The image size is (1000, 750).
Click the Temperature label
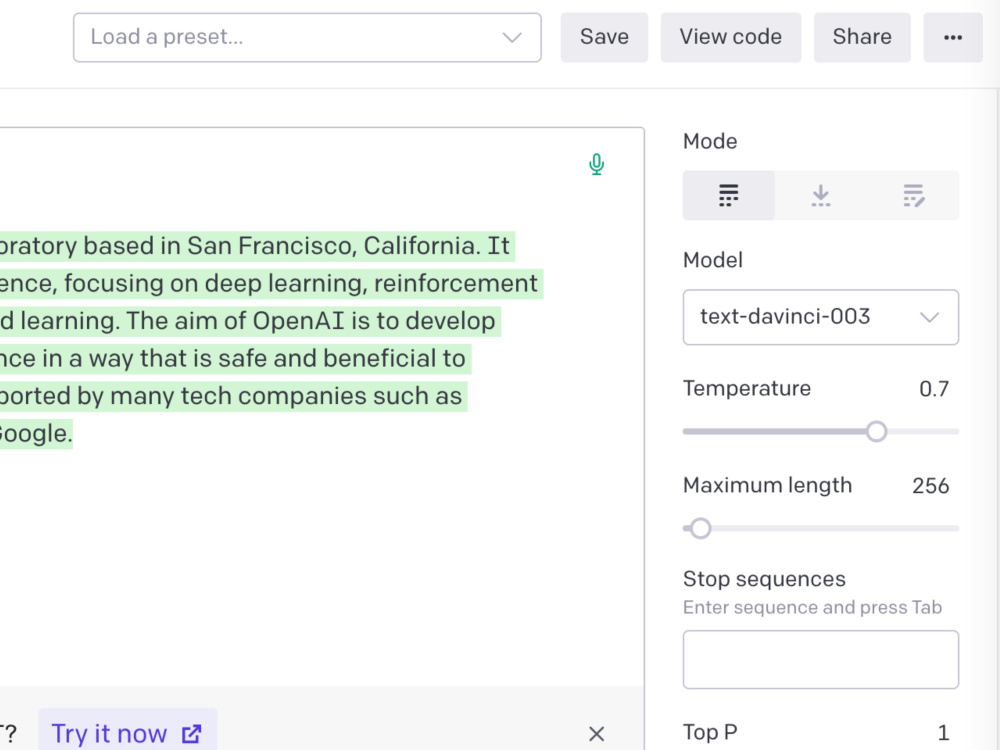[x=747, y=388]
